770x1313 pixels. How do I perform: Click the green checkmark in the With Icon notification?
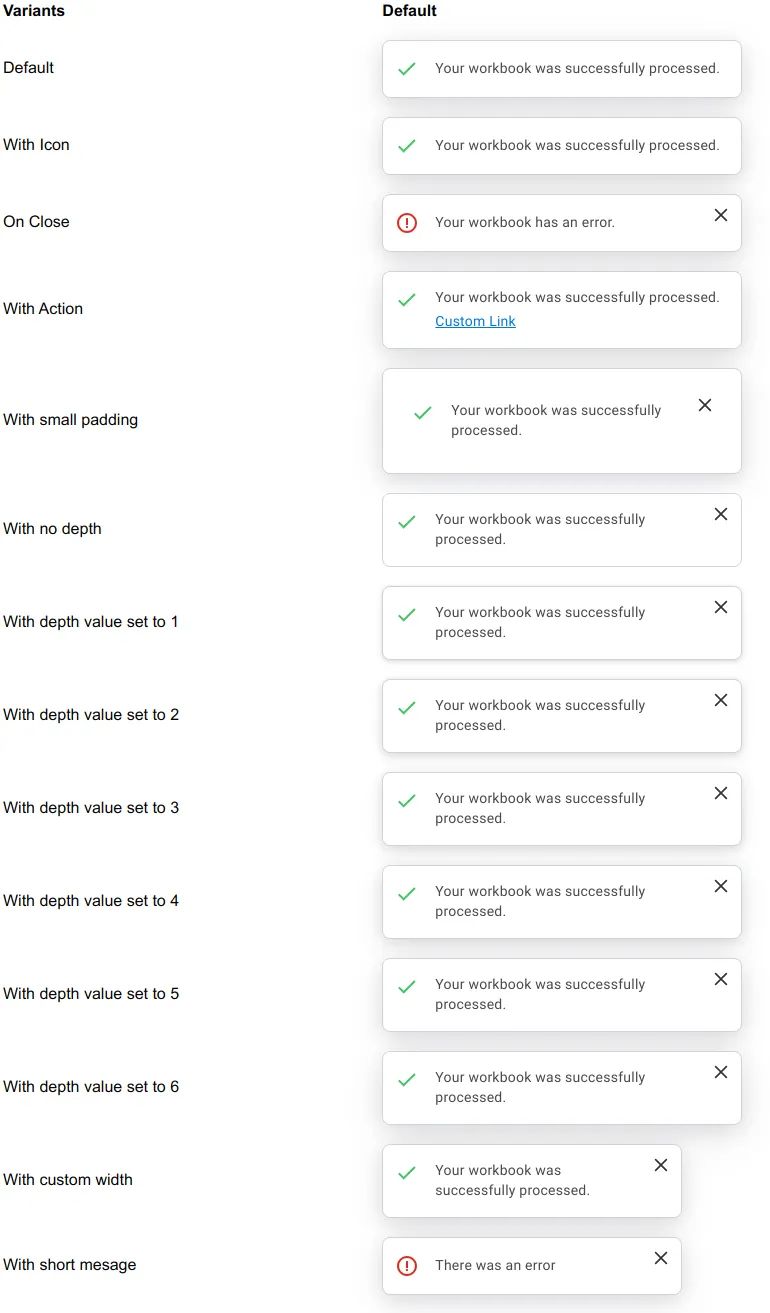pyautogui.click(x=407, y=146)
